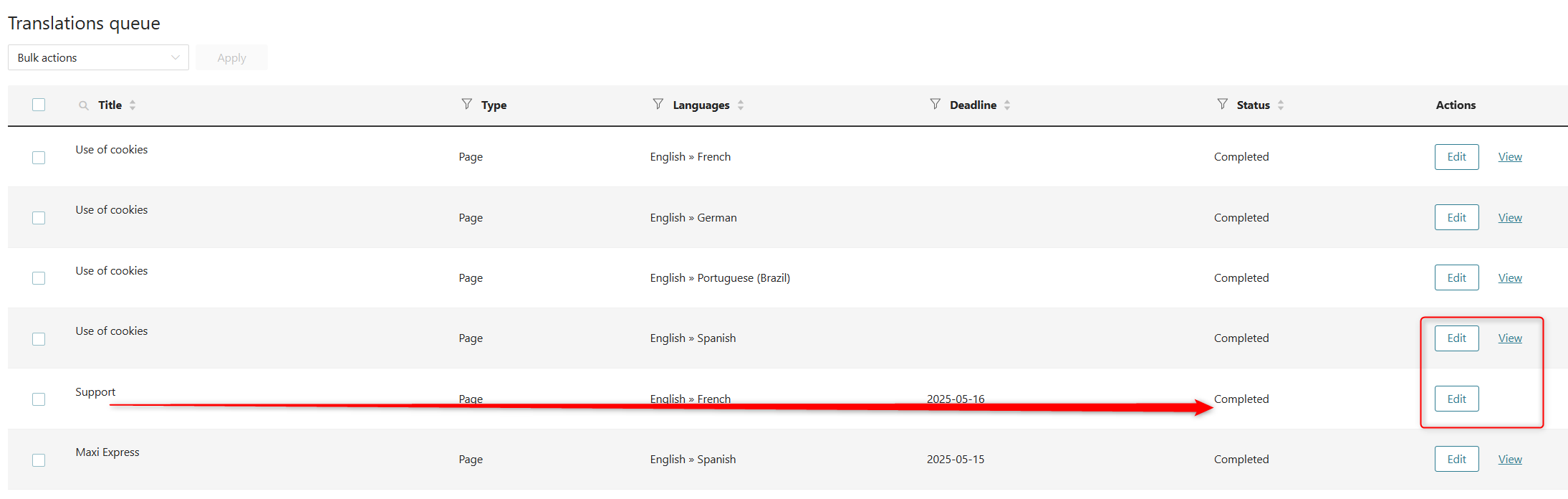Image resolution: width=1568 pixels, height=499 pixels.
Task: Edit the Maxi Express Spanish translation
Action: click(x=1456, y=460)
